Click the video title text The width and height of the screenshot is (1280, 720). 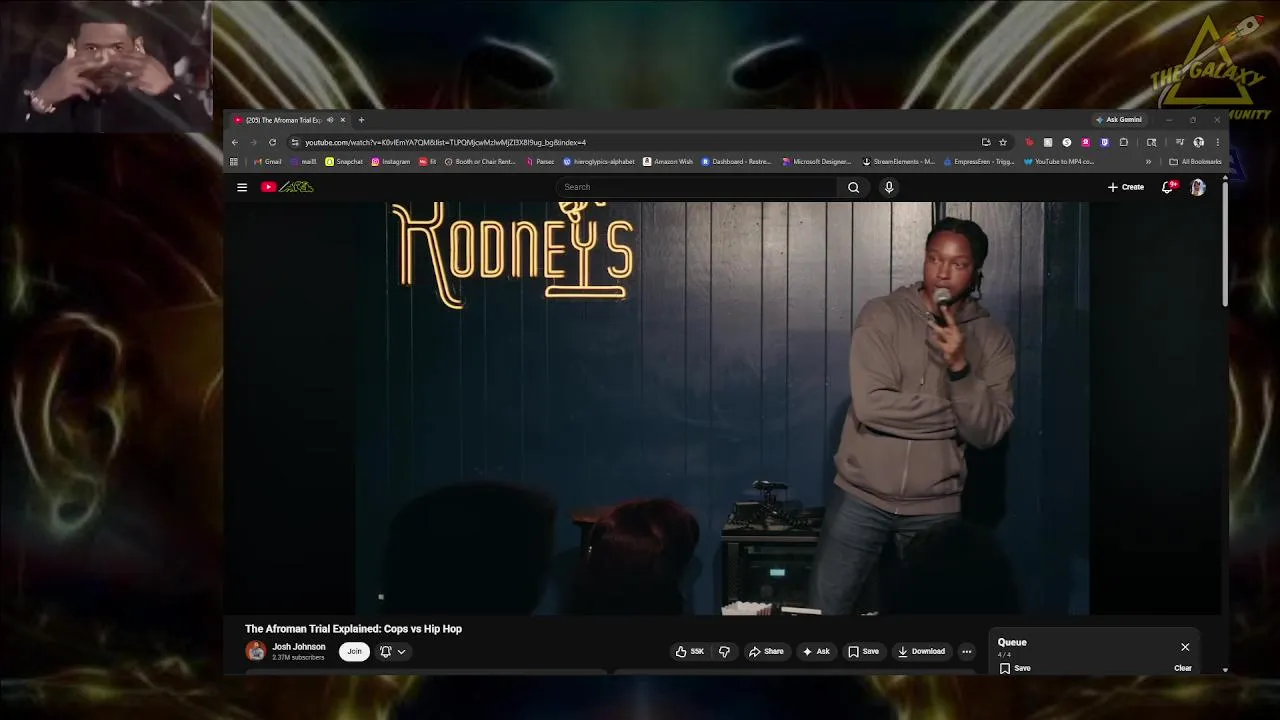pyautogui.click(x=353, y=629)
